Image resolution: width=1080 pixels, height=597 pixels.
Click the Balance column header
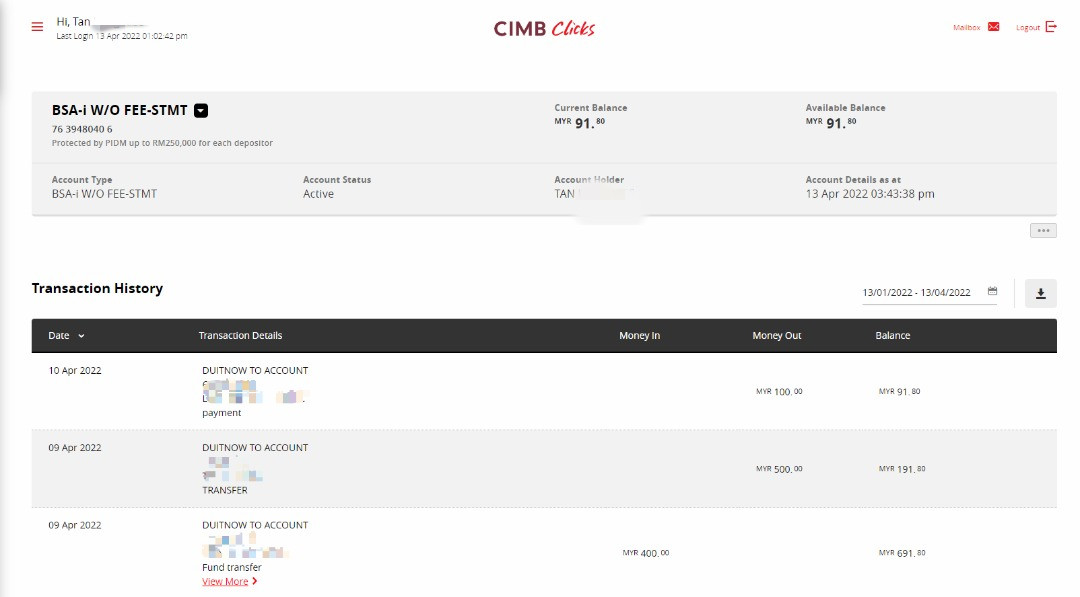[x=892, y=336]
